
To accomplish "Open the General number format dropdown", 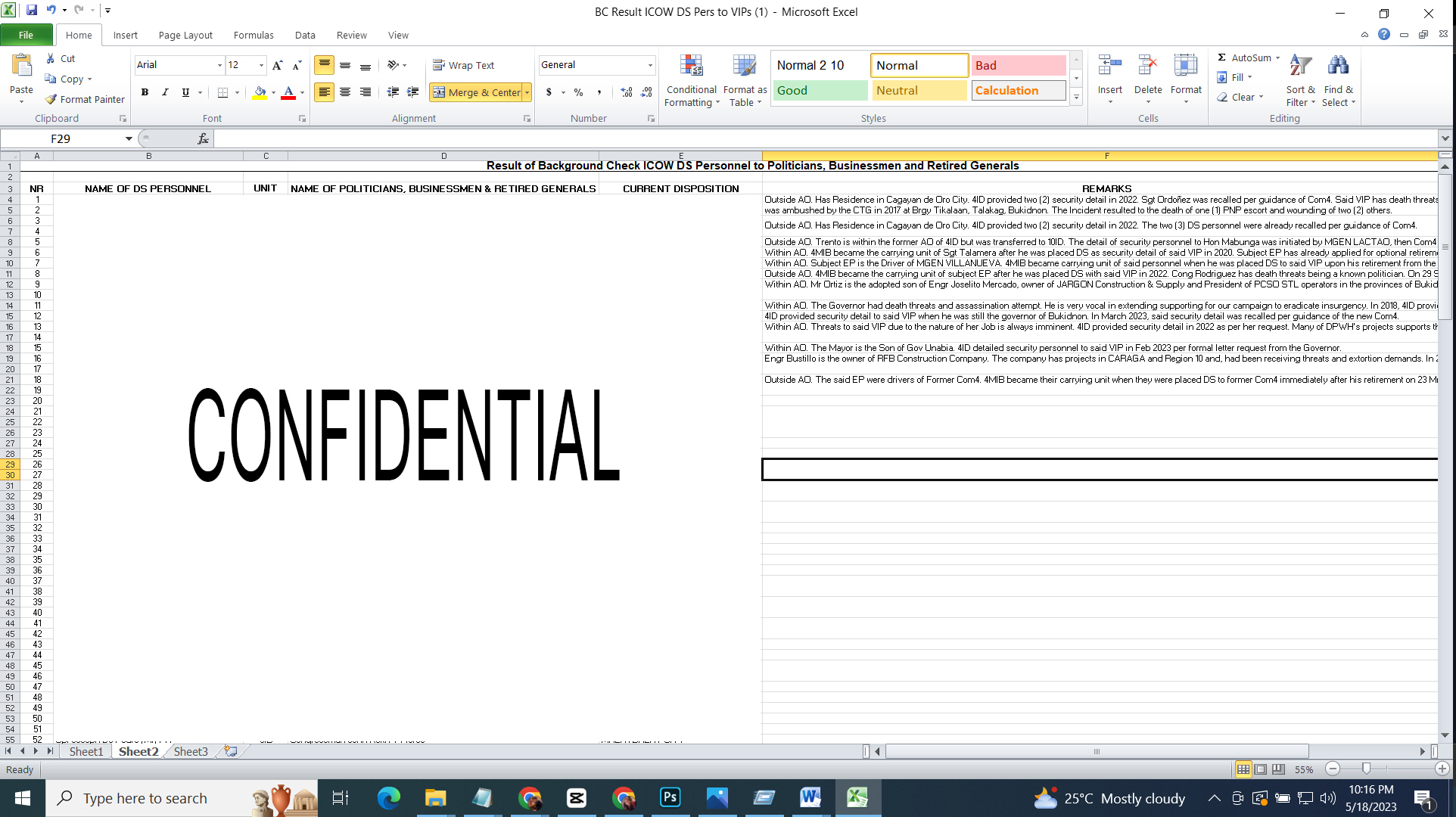I will (x=649, y=65).
